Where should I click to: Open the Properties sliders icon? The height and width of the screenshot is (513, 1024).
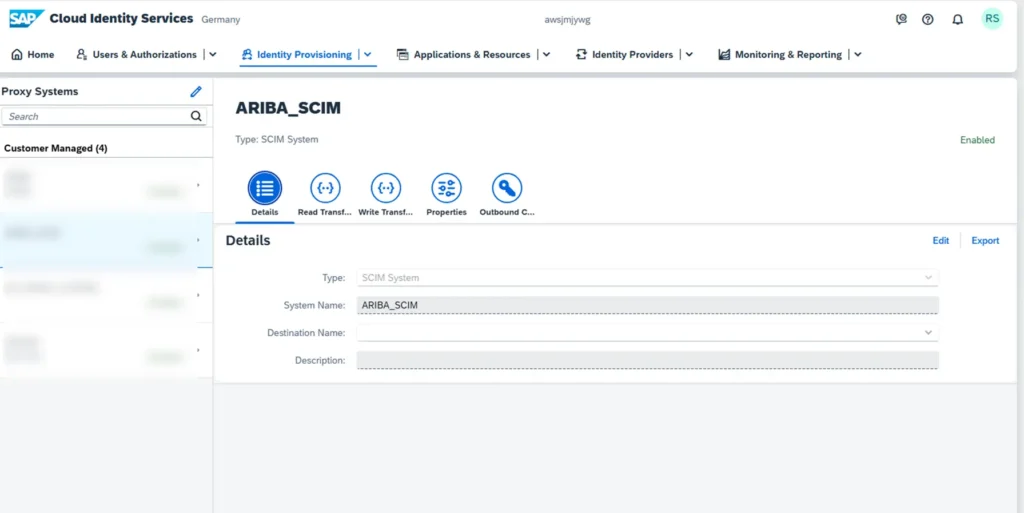pyautogui.click(x=446, y=188)
